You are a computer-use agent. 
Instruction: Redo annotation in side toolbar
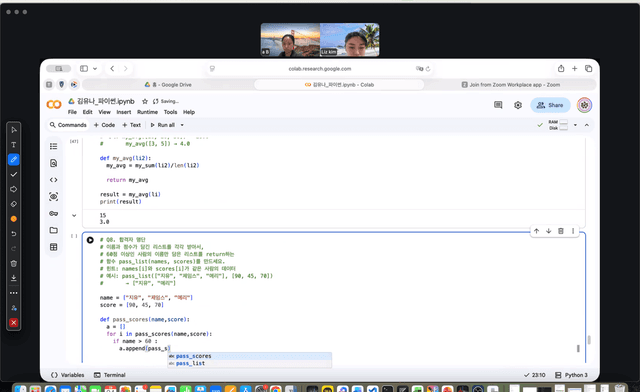[13, 248]
